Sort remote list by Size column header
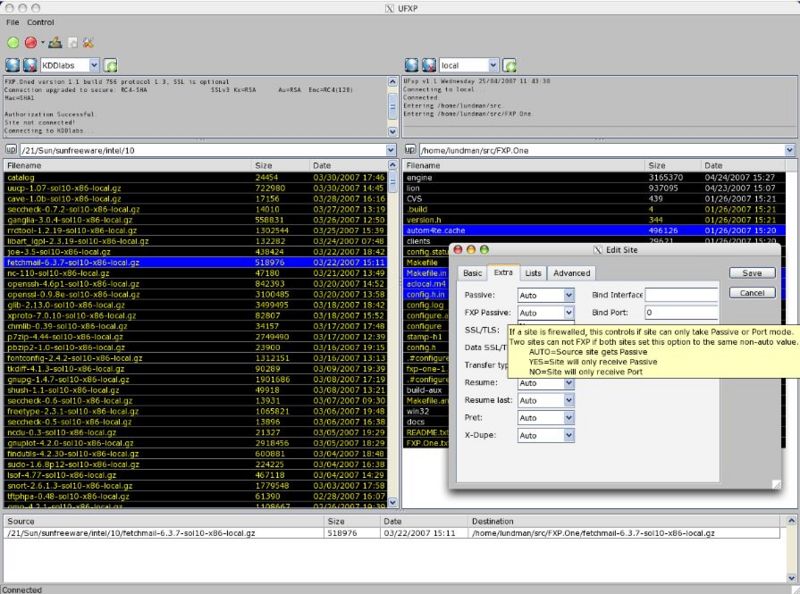Screen dimensions: 800x594 [x=281, y=165]
